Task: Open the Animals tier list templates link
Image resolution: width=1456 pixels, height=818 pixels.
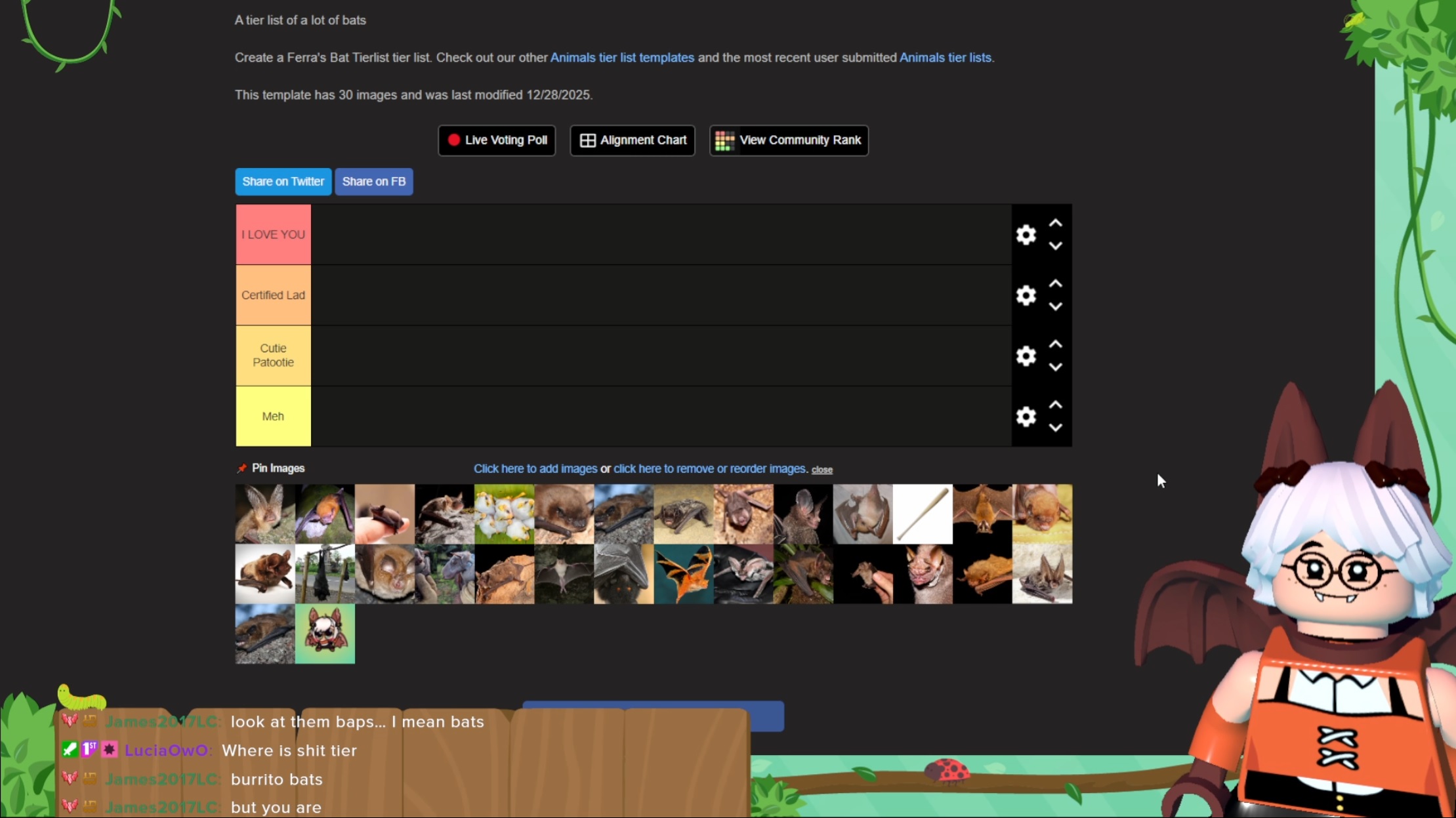Action: [x=621, y=58]
